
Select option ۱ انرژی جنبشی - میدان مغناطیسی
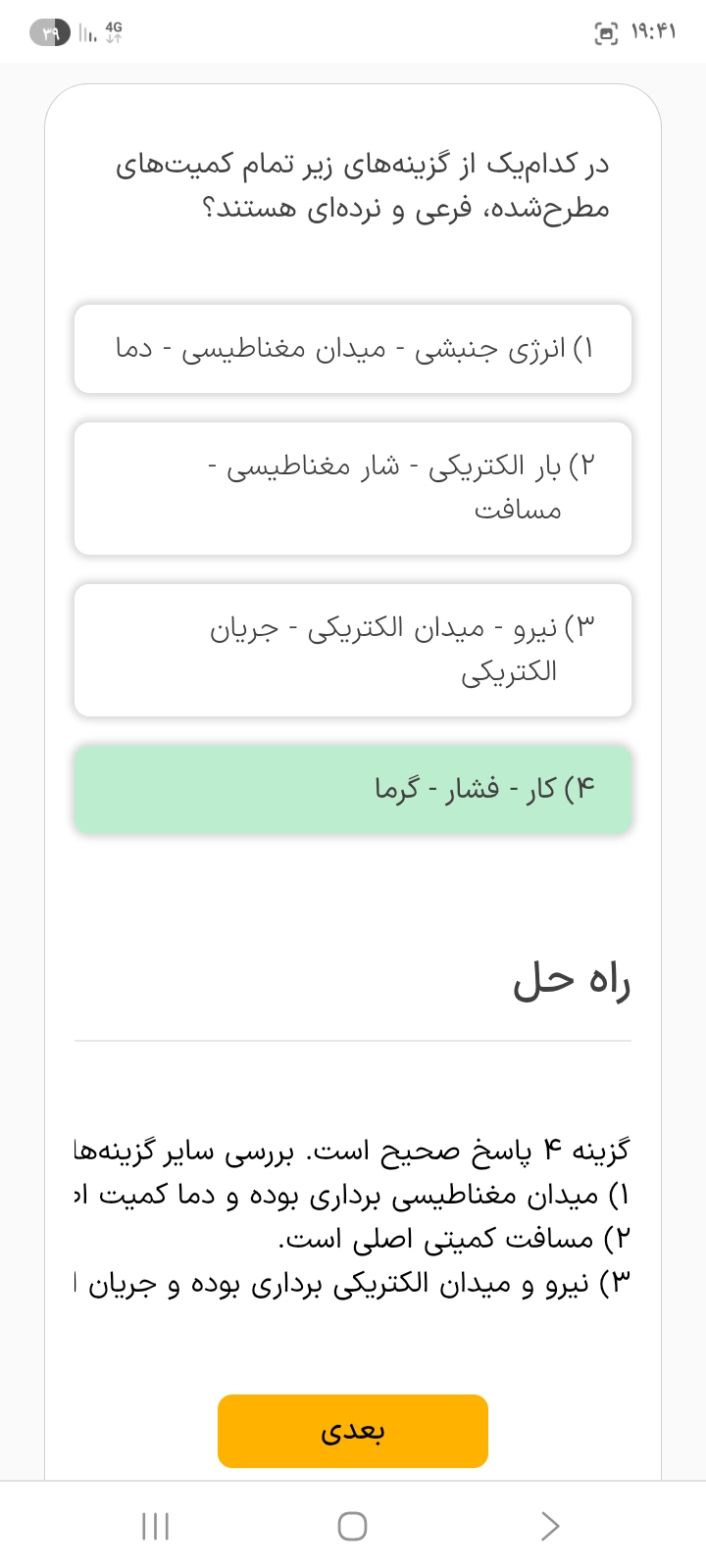point(353,349)
